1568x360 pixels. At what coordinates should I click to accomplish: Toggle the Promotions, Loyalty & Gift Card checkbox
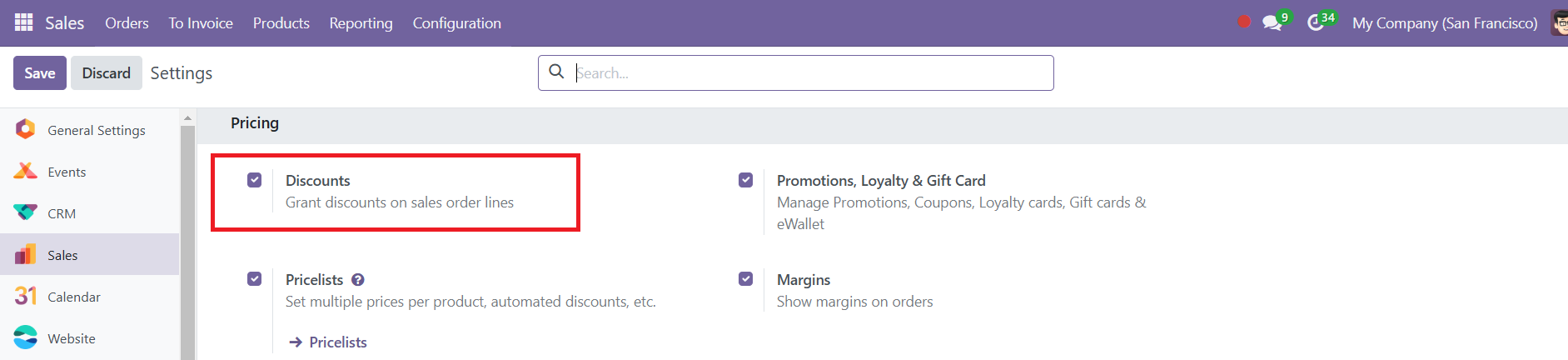point(746,180)
